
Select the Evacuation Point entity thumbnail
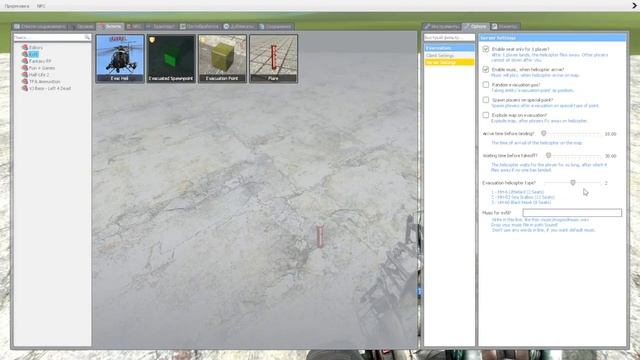(x=222, y=59)
